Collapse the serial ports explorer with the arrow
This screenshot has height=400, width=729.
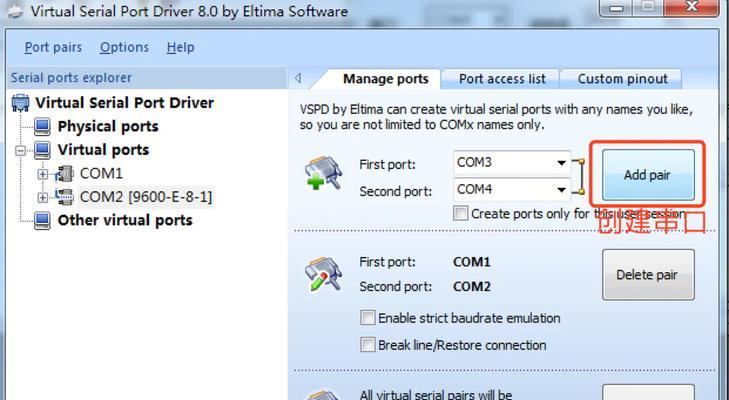tap(298, 78)
